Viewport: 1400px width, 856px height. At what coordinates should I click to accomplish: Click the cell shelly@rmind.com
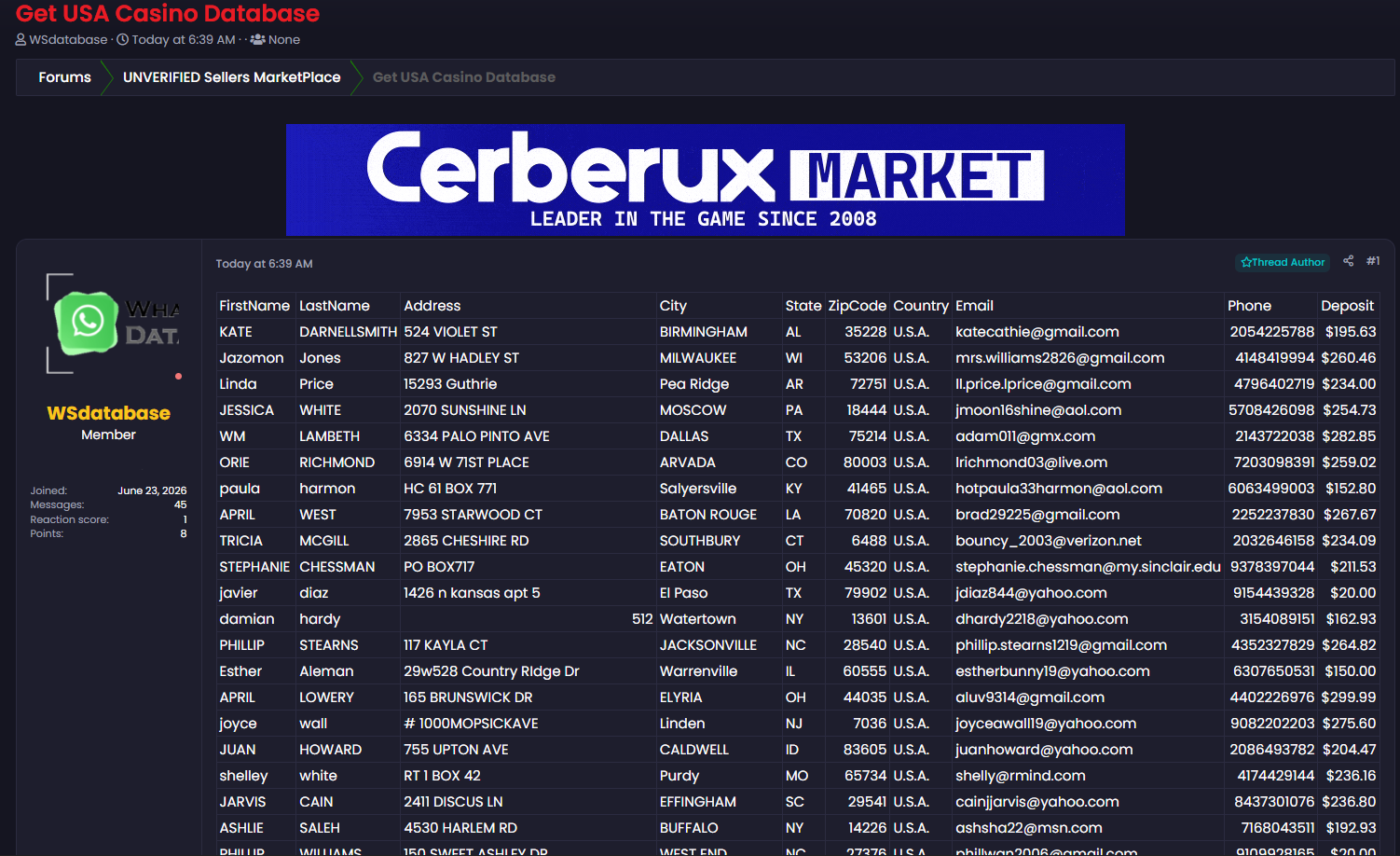click(1021, 776)
